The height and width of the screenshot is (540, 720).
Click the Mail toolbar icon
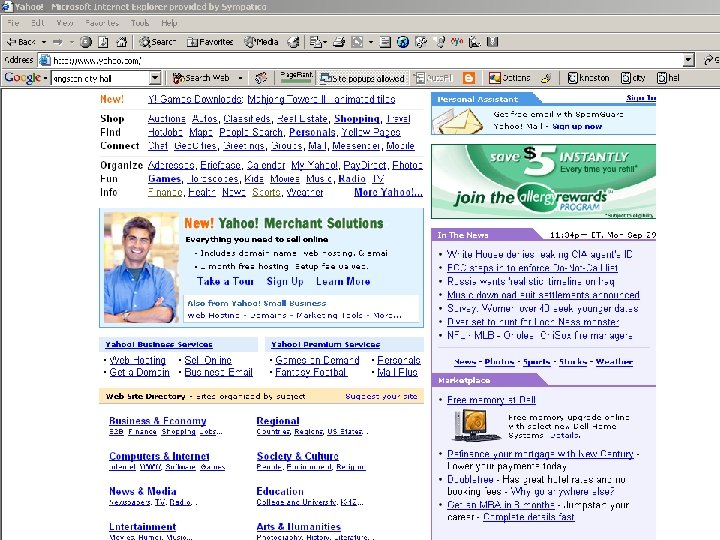point(315,42)
